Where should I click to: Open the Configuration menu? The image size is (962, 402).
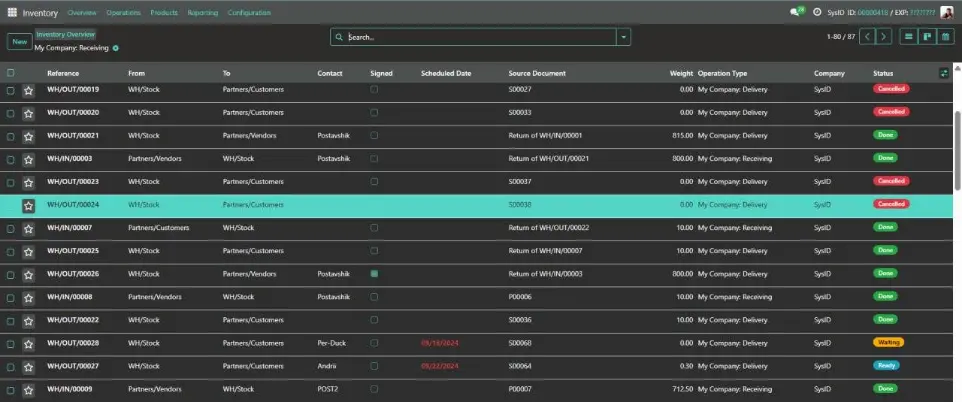(249, 13)
